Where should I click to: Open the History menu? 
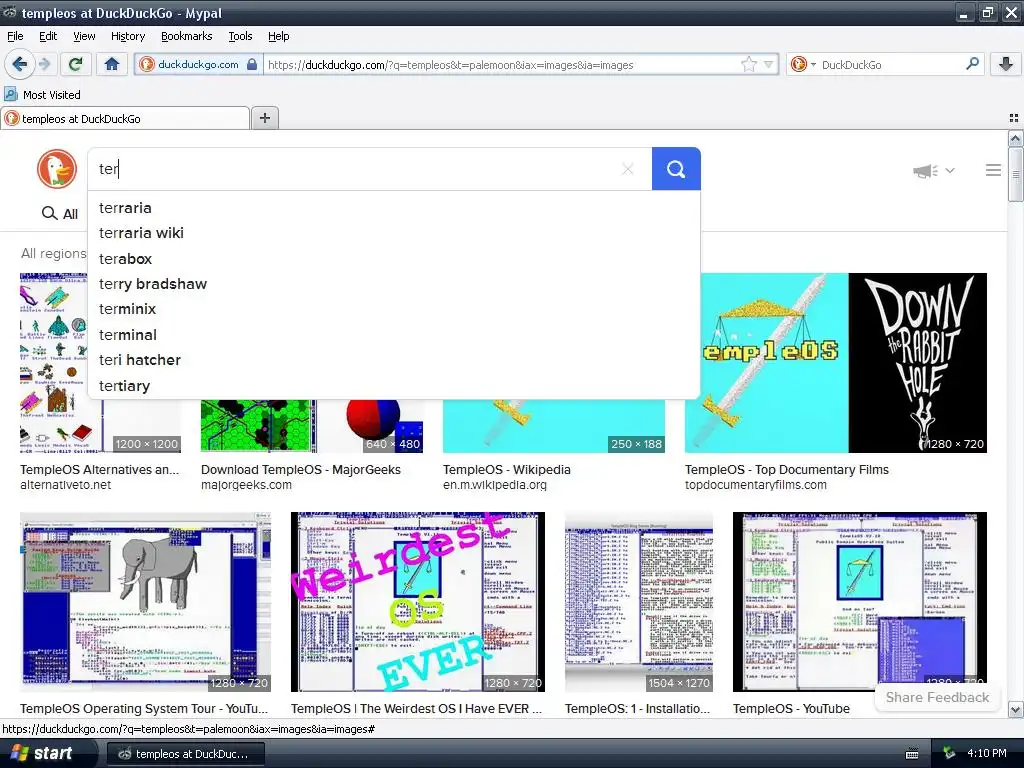point(128,36)
